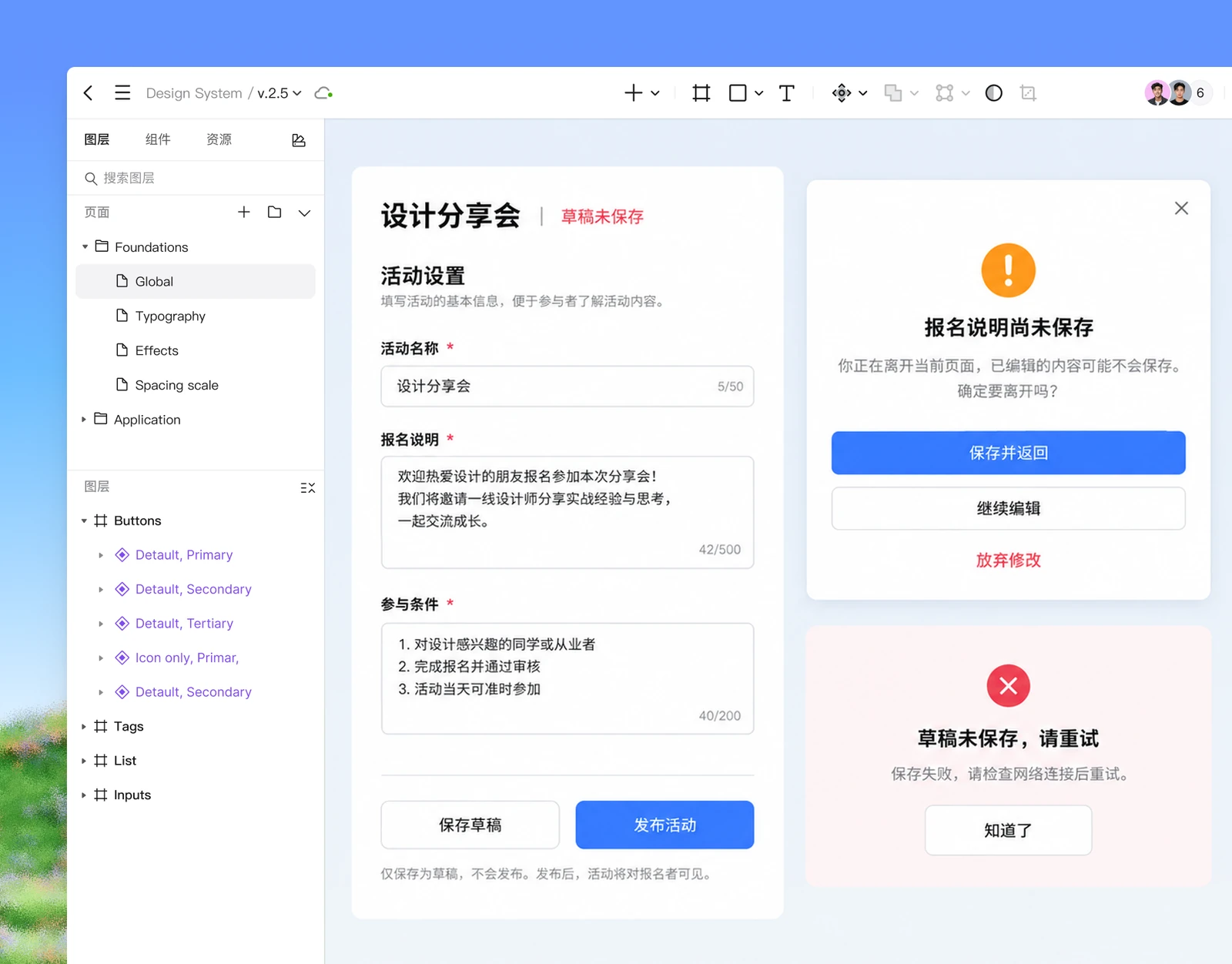The image size is (1232, 964).
Task: Open the component tool dropdown arrow
Action: point(863,93)
